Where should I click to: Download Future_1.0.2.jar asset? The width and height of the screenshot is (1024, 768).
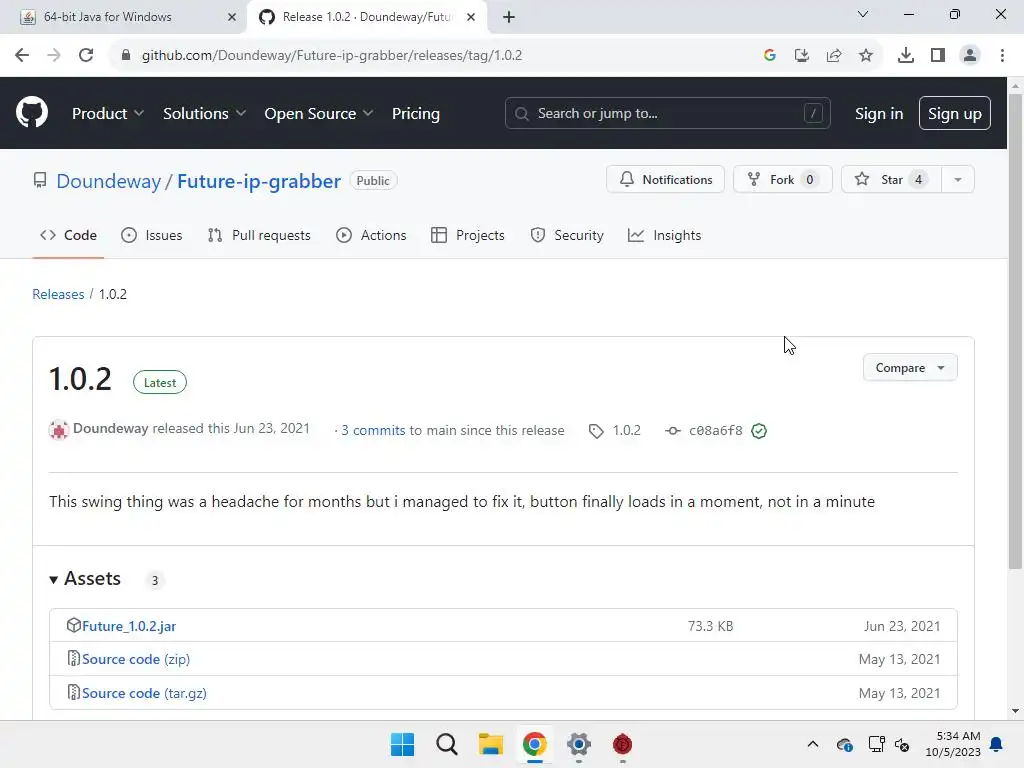(x=129, y=626)
